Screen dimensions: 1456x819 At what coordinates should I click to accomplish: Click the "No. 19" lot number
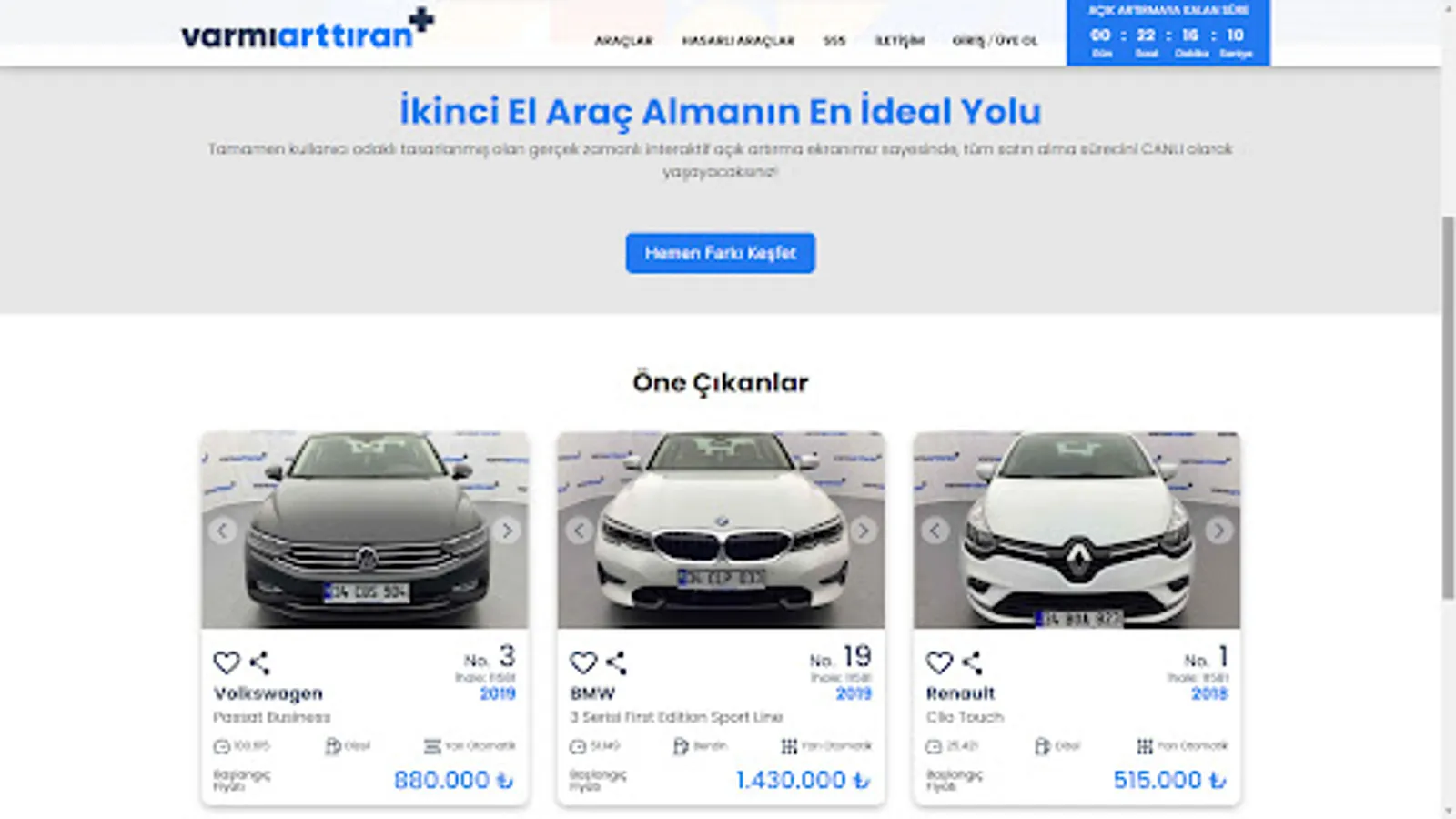tap(841, 657)
